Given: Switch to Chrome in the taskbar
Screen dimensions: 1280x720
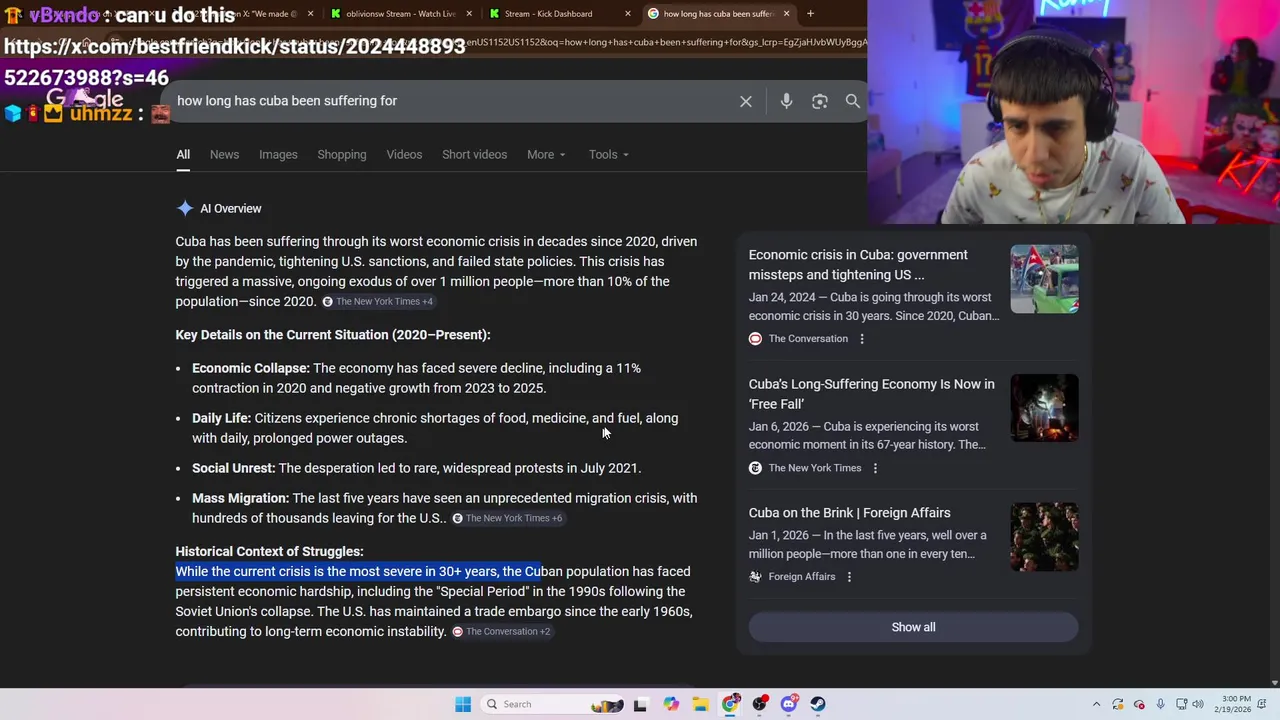Looking at the screenshot, I should click(x=730, y=704).
